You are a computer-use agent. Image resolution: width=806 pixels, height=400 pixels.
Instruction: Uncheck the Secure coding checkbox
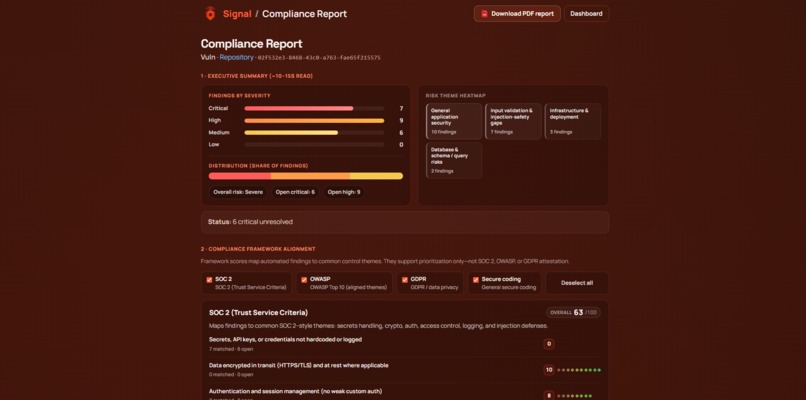[x=475, y=280]
